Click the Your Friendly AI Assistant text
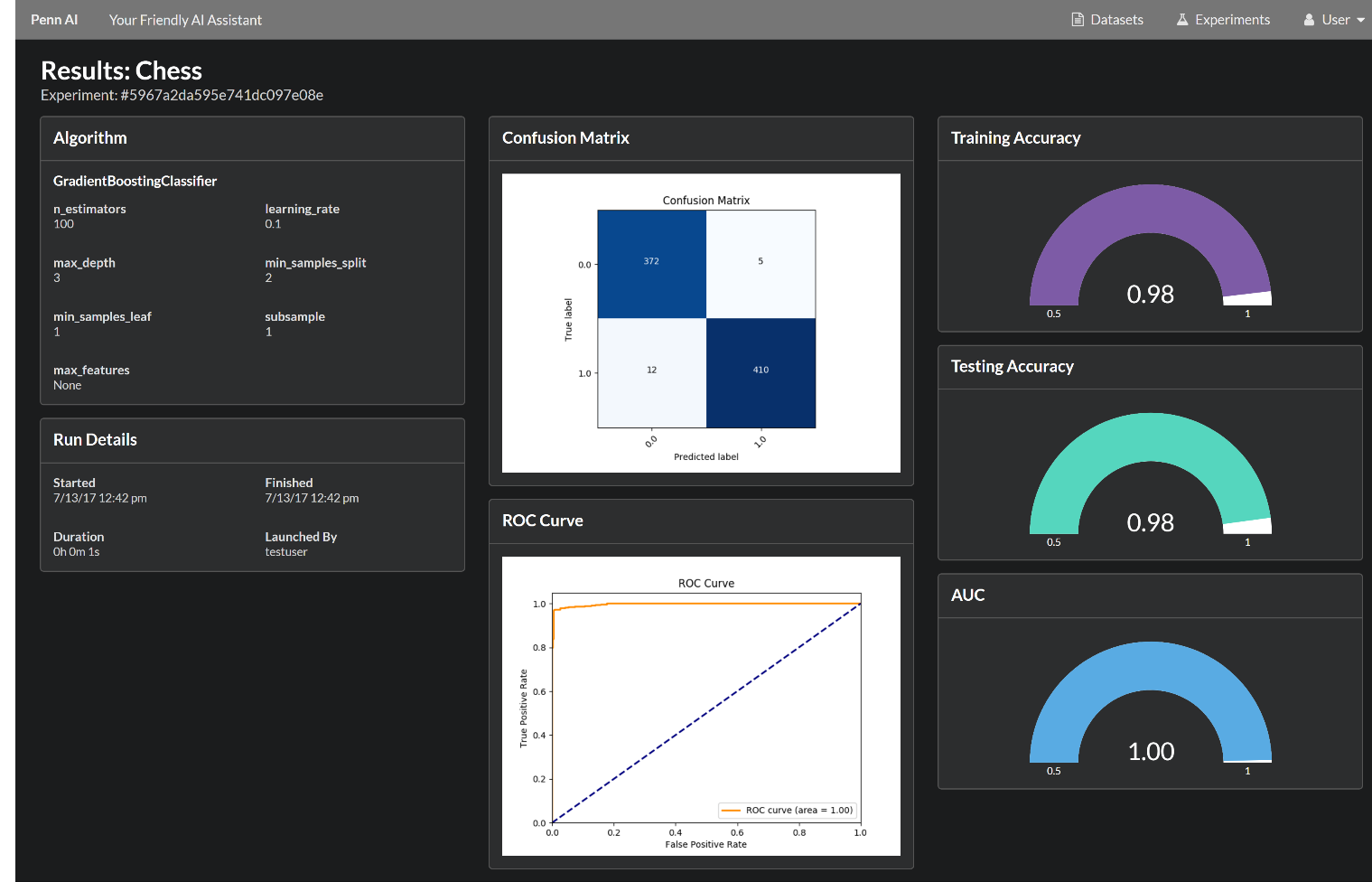This screenshot has height=882, width=1372. pyautogui.click(x=185, y=20)
